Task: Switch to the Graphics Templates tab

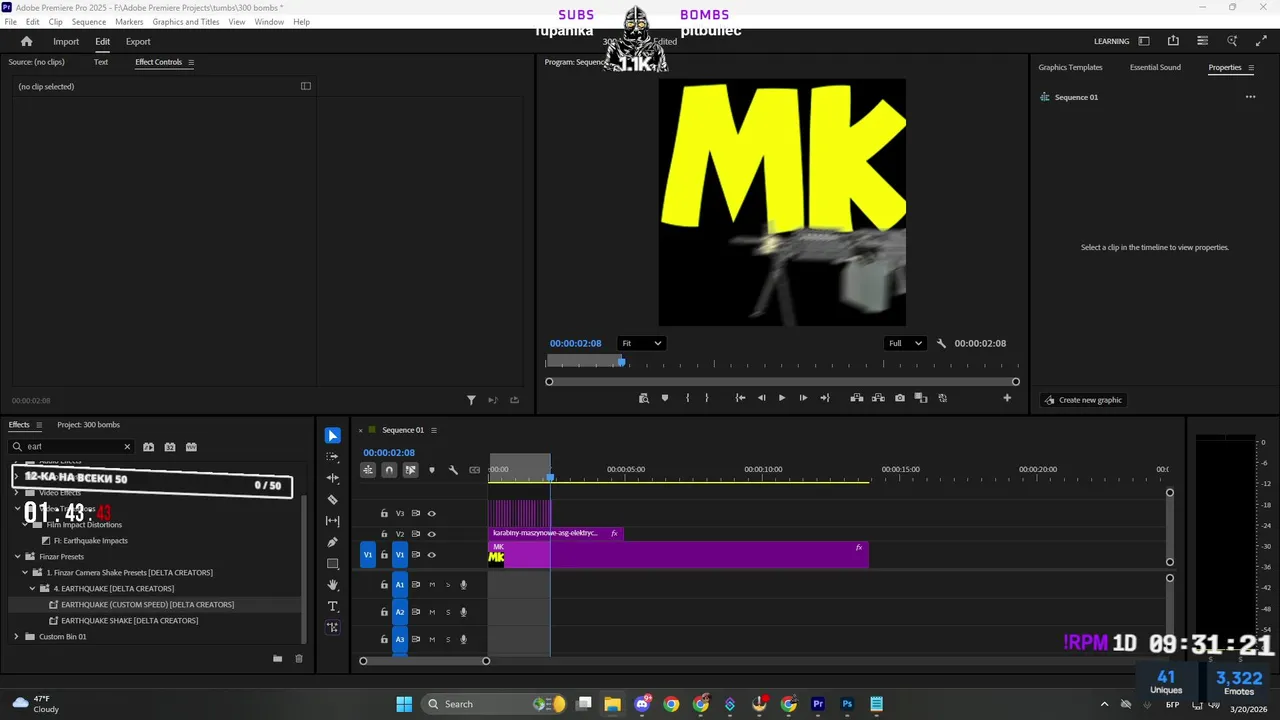Action: point(1070,67)
